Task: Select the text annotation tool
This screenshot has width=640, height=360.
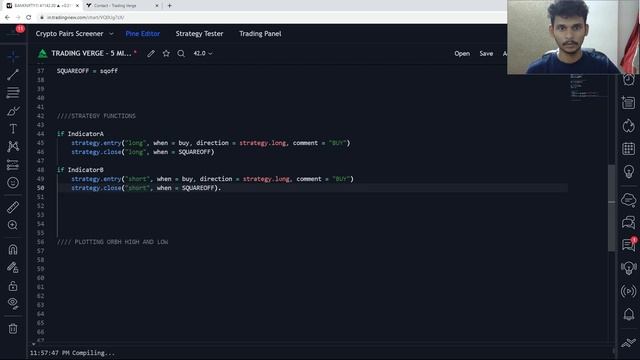Action: click(x=13, y=129)
